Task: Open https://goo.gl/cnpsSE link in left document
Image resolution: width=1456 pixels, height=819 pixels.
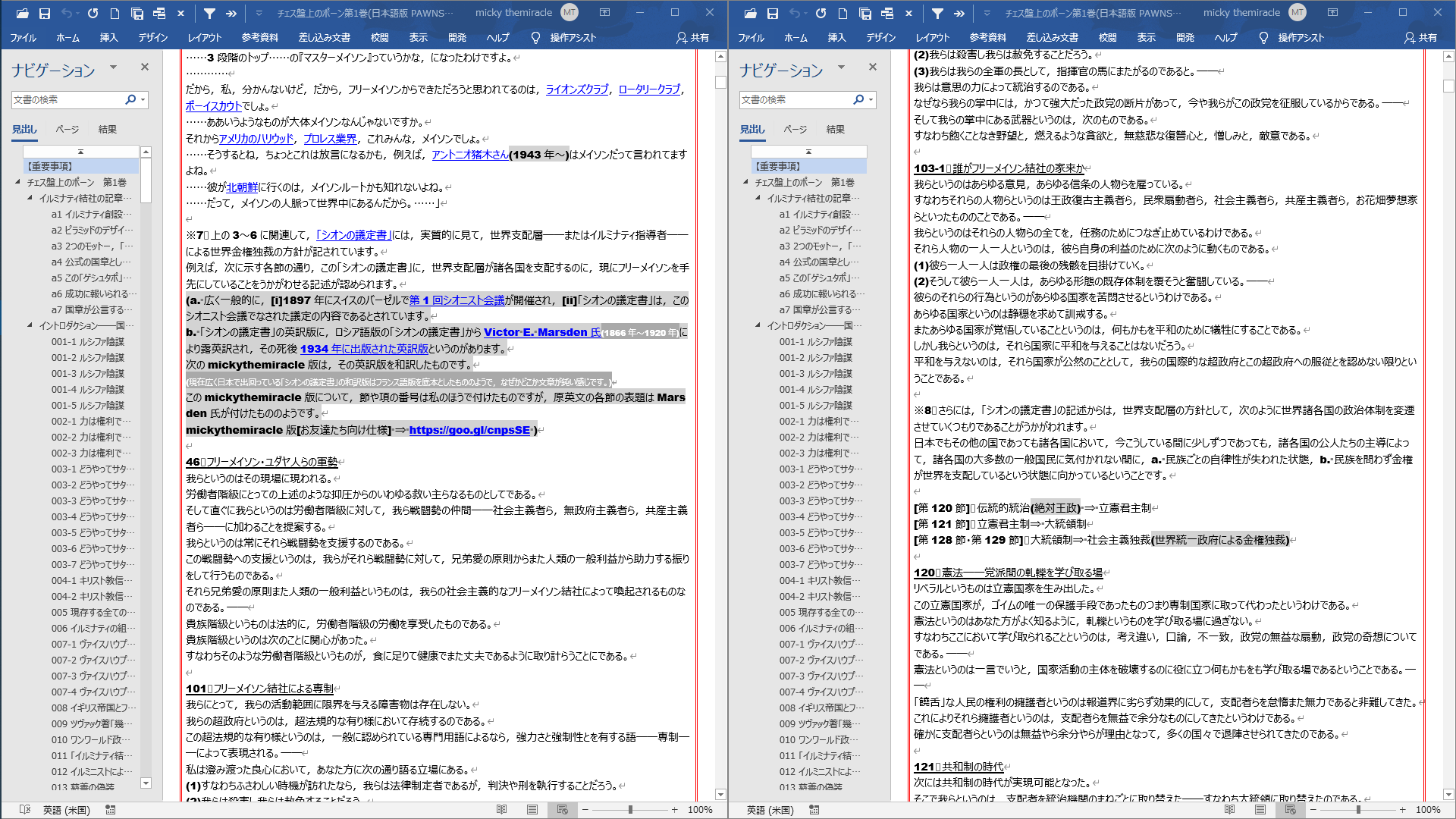Action: 469,430
